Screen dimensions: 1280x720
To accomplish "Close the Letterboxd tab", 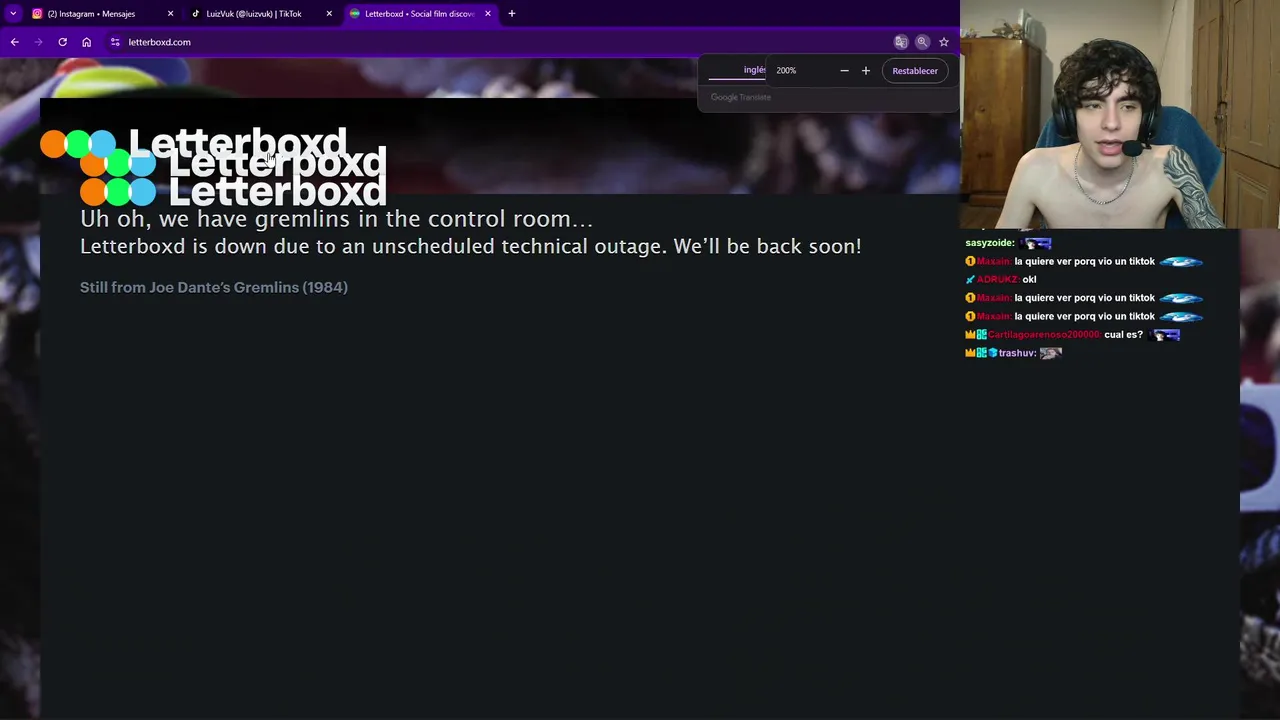I will point(488,14).
